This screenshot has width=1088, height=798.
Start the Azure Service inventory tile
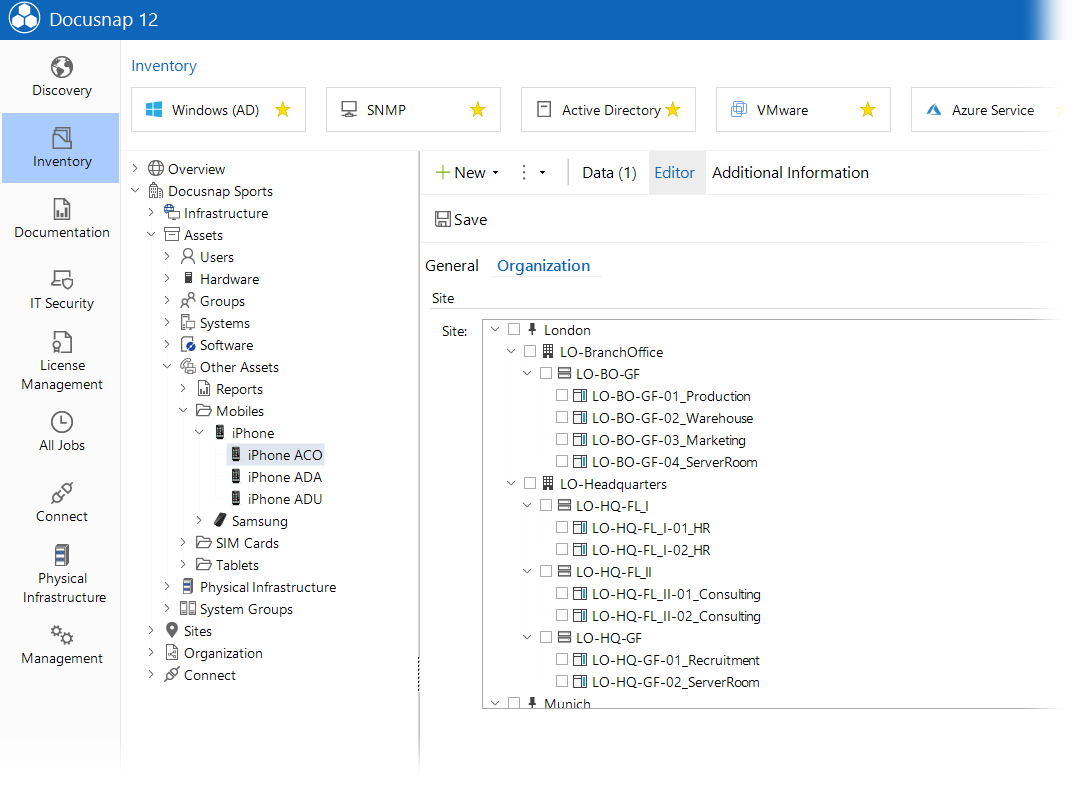(x=991, y=110)
